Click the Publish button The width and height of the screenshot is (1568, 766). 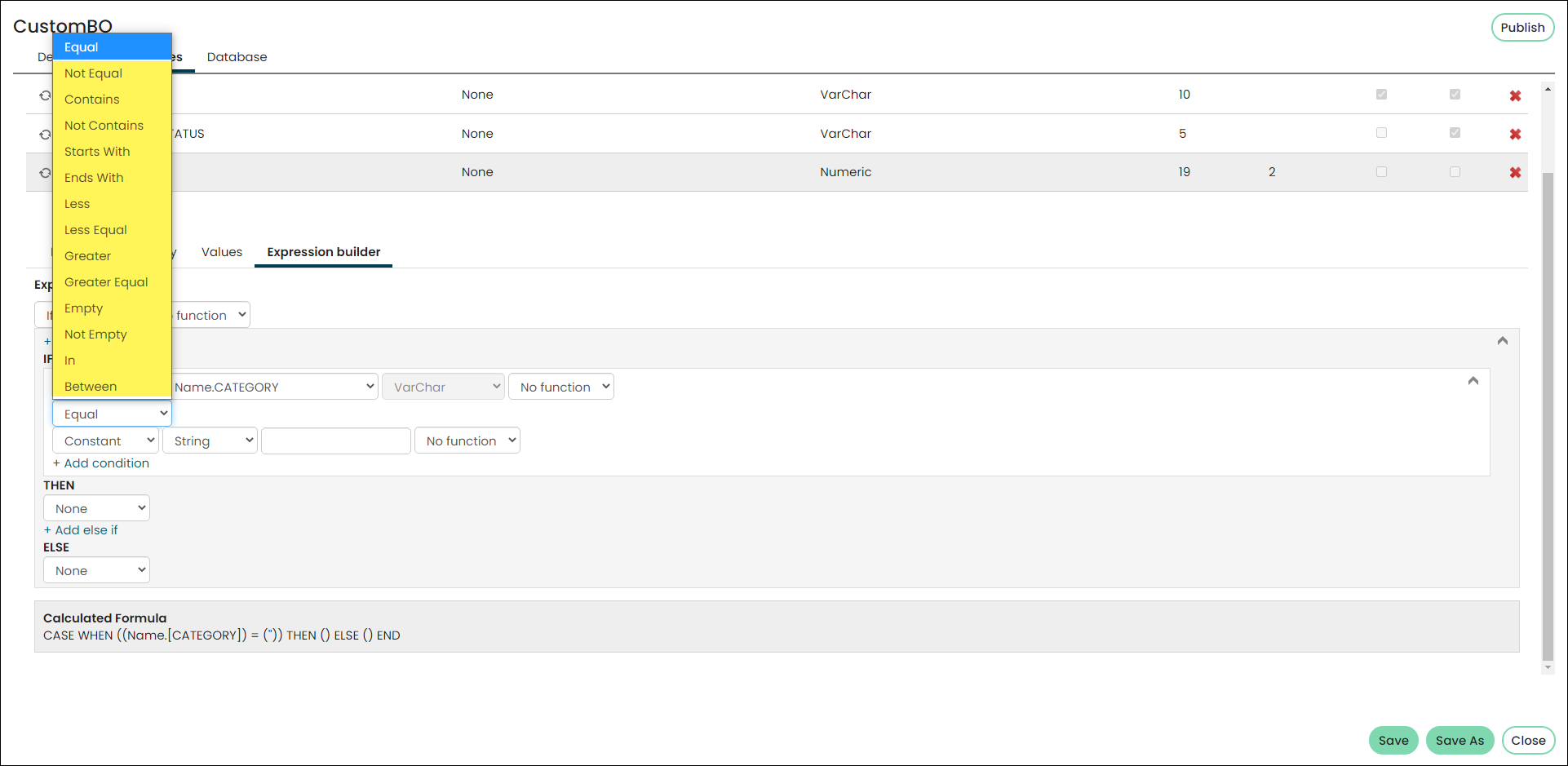tap(1522, 27)
